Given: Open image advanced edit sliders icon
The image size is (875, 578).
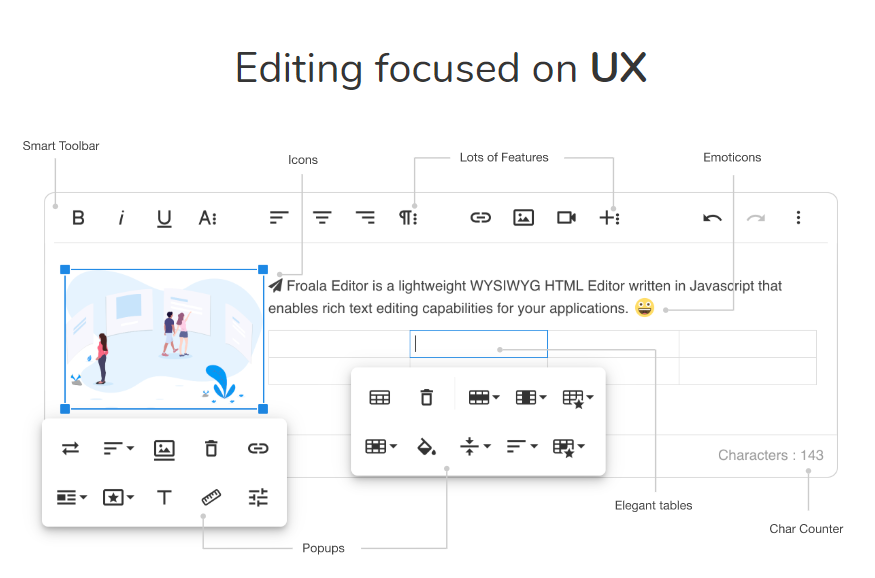Looking at the screenshot, I should pyautogui.click(x=258, y=497).
